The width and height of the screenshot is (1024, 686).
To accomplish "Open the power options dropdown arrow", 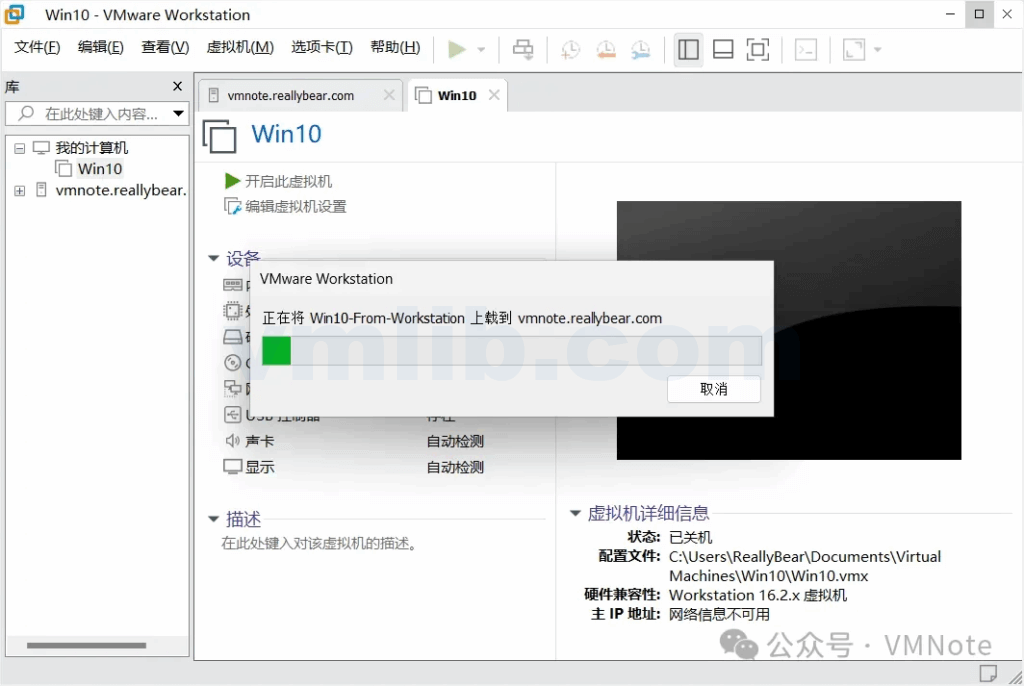I will 481,49.
